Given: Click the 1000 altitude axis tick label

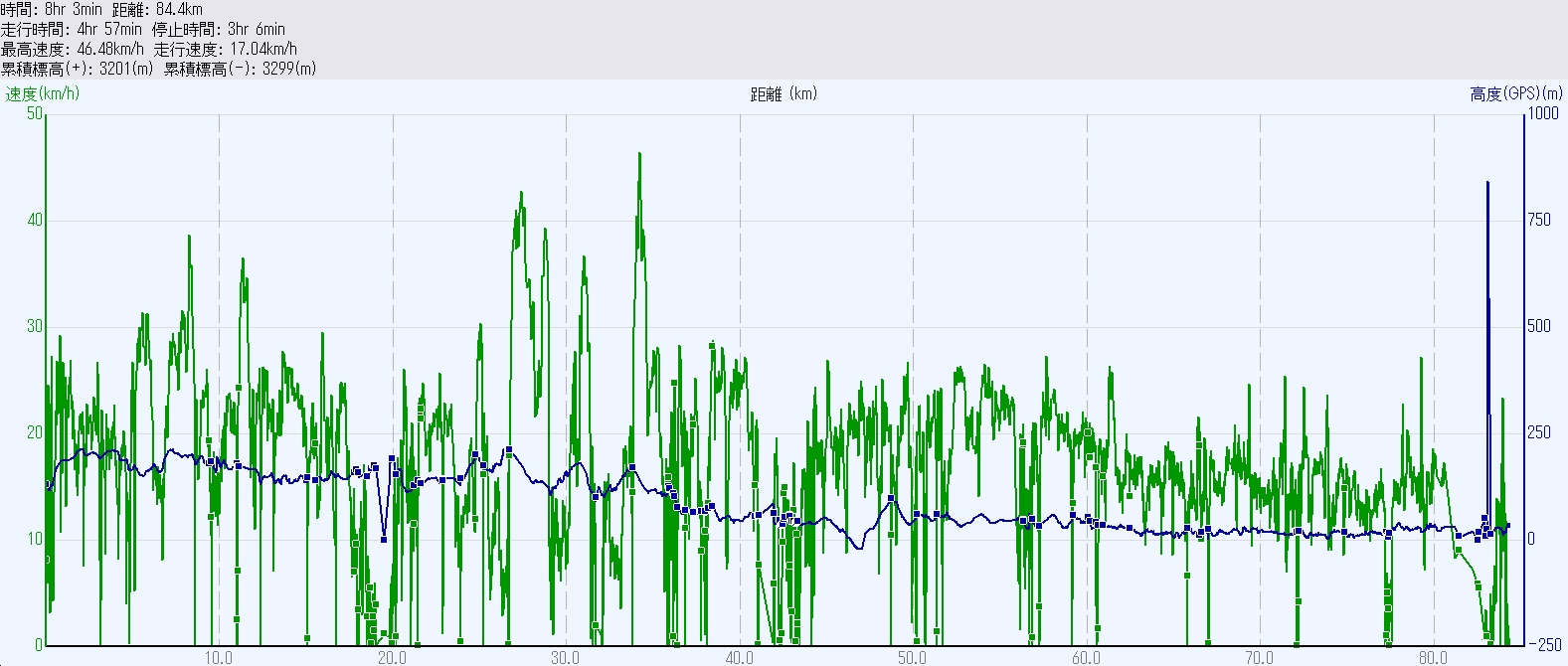Looking at the screenshot, I should pos(1543,113).
